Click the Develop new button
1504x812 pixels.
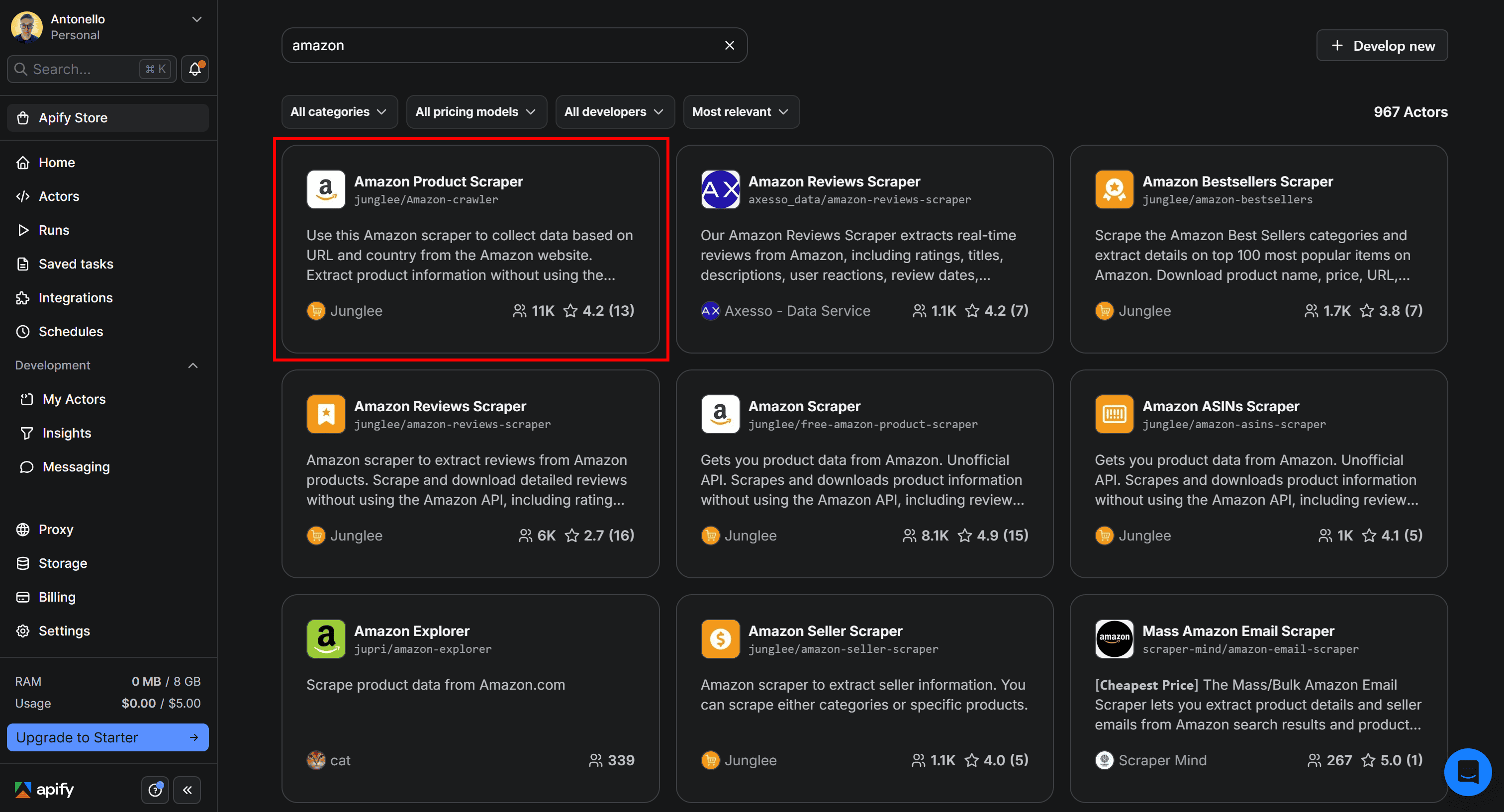click(1381, 45)
